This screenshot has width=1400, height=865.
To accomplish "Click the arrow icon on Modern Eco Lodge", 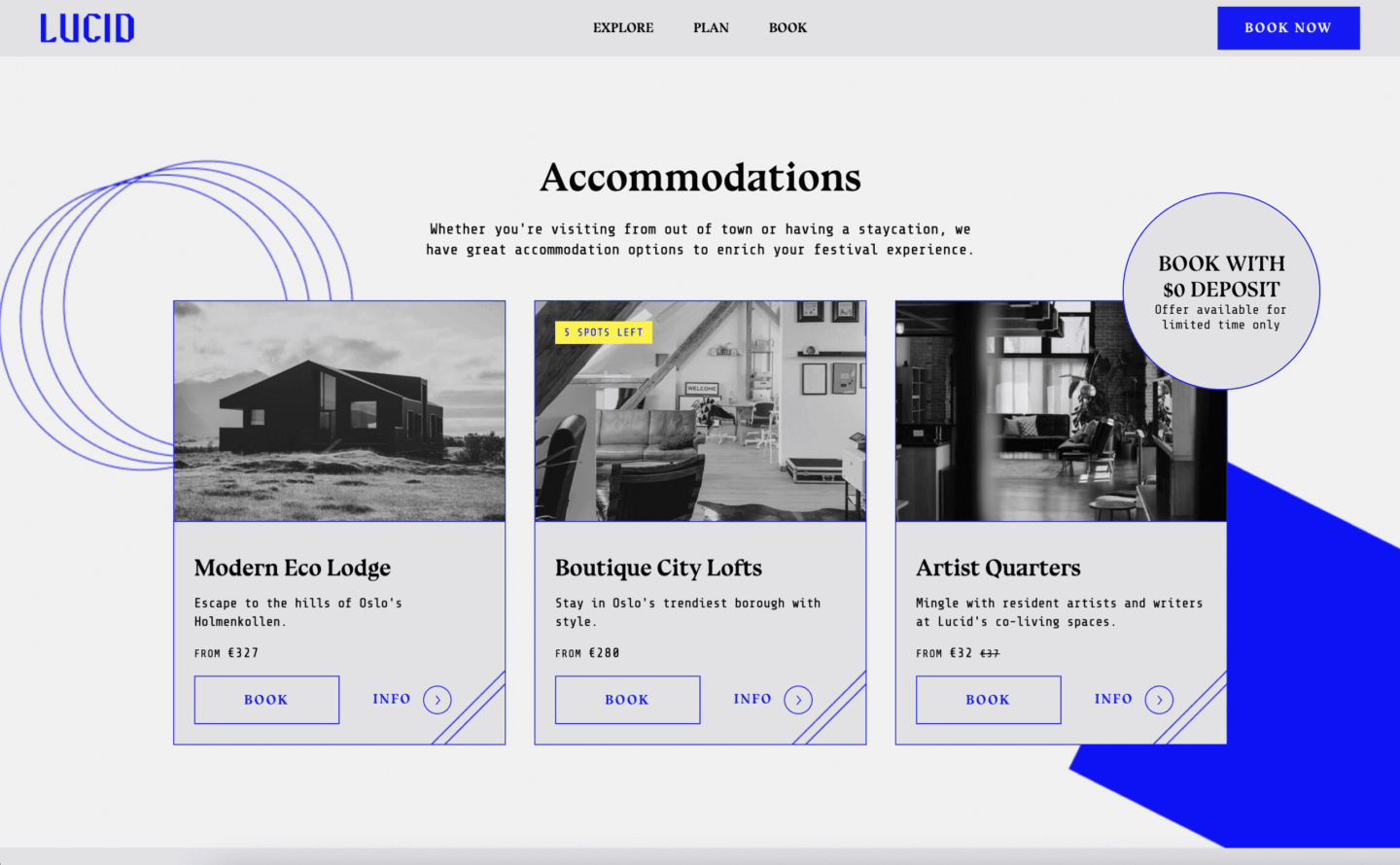I will pyautogui.click(x=437, y=700).
